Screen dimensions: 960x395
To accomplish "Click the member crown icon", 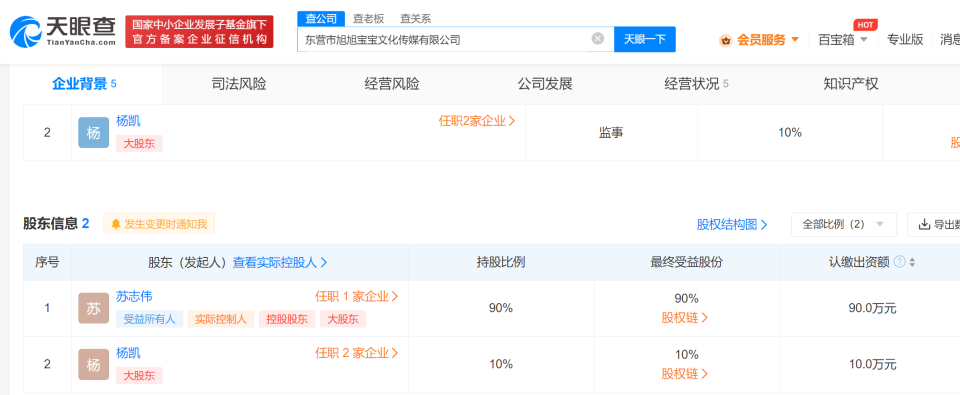I will coord(726,40).
